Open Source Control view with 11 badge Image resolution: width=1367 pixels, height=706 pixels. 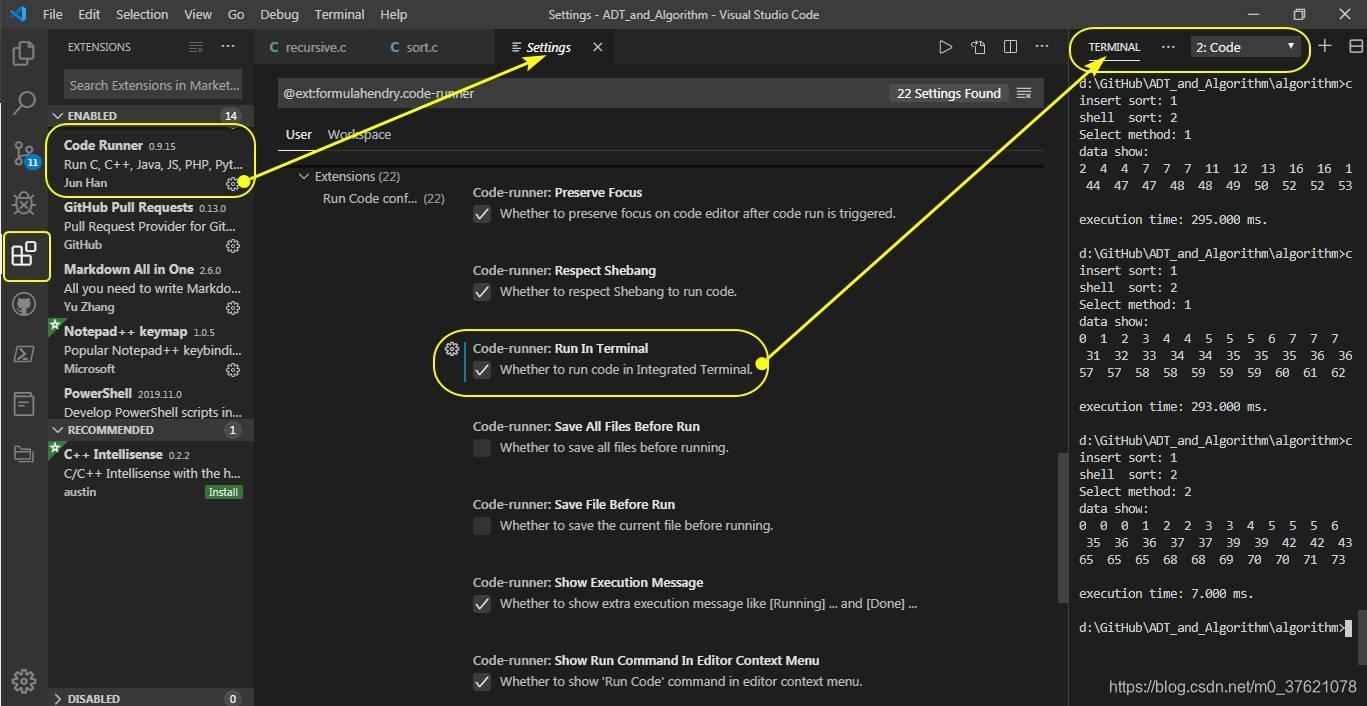coord(24,153)
